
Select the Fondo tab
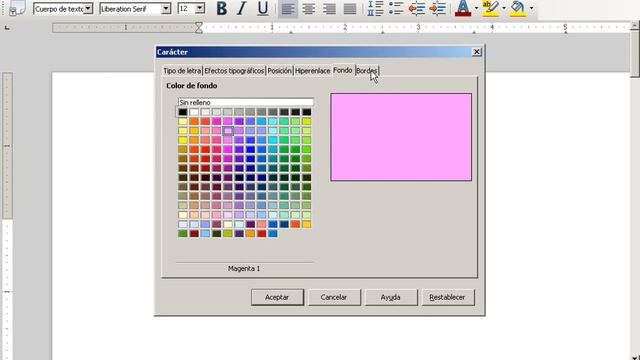point(342,70)
